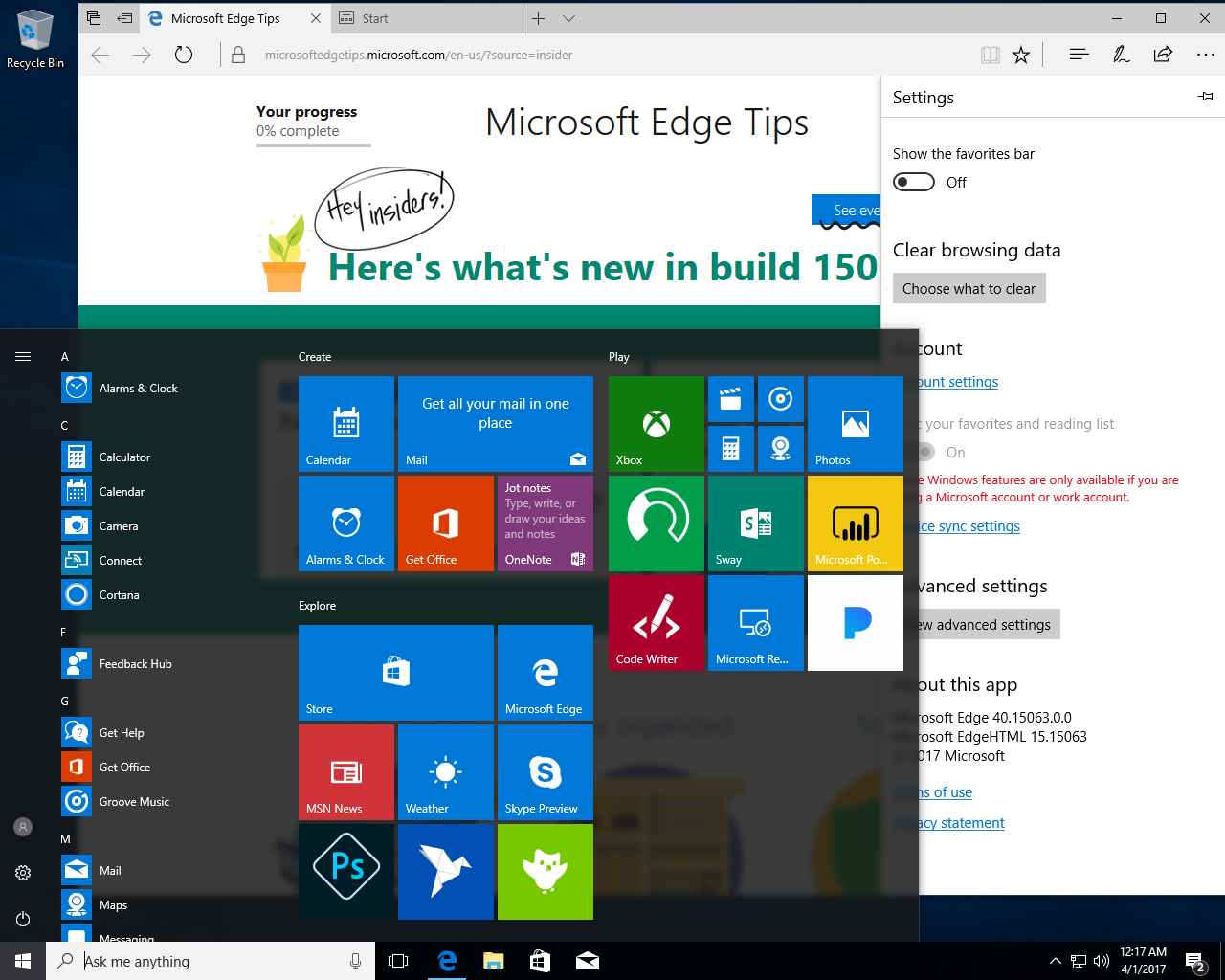Screen dimensions: 1225x980
Task: Open the Pandora tile
Action: 856,623
